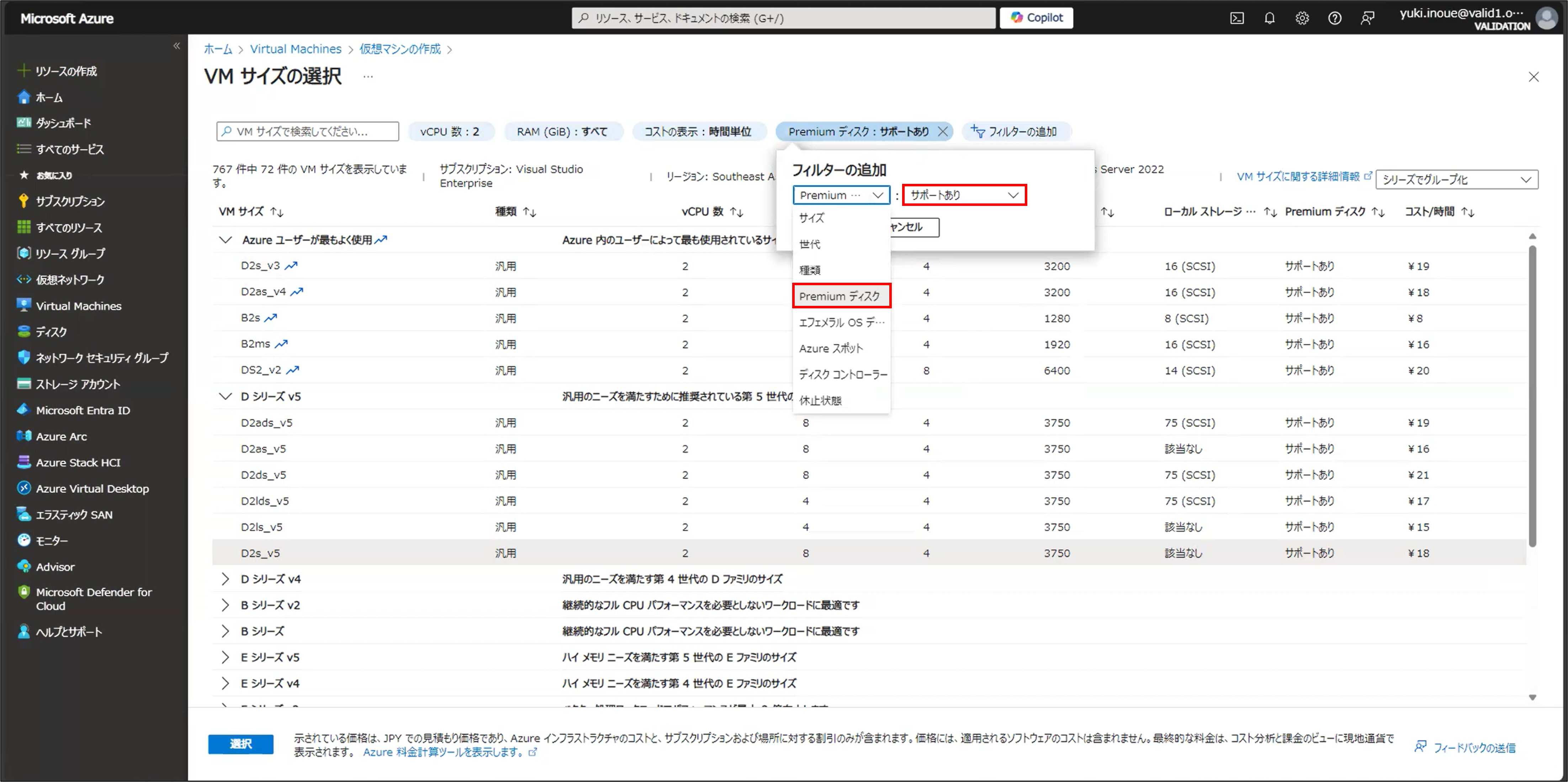Collapse Azure ユーザーが最もよく使用 group

tap(225, 240)
